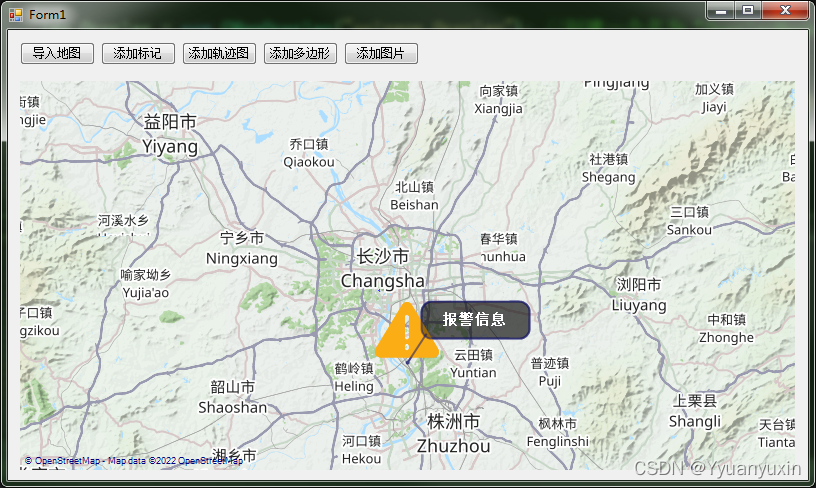This screenshot has width=816, height=488.
Task: Click the 社港镇 Shegang map label
Action: point(608,168)
